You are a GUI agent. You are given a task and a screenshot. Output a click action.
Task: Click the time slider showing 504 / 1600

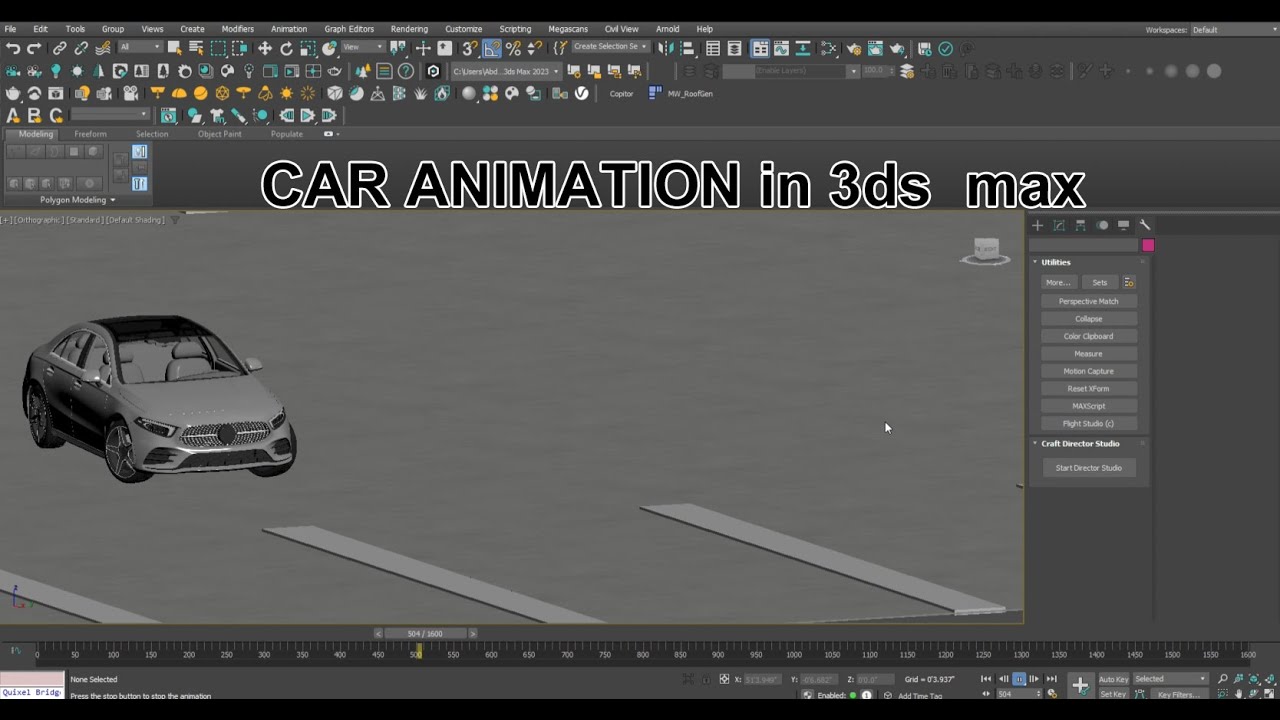pyautogui.click(x=425, y=633)
